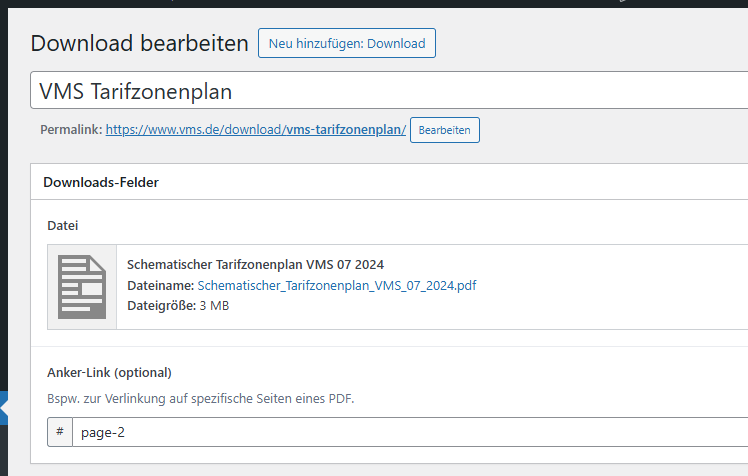The height and width of the screenshot is (476, 748).
Task: Focus the 'VMS Tarifzonenplan' title field
Action: pyautogui.click(x=390, y=91)
